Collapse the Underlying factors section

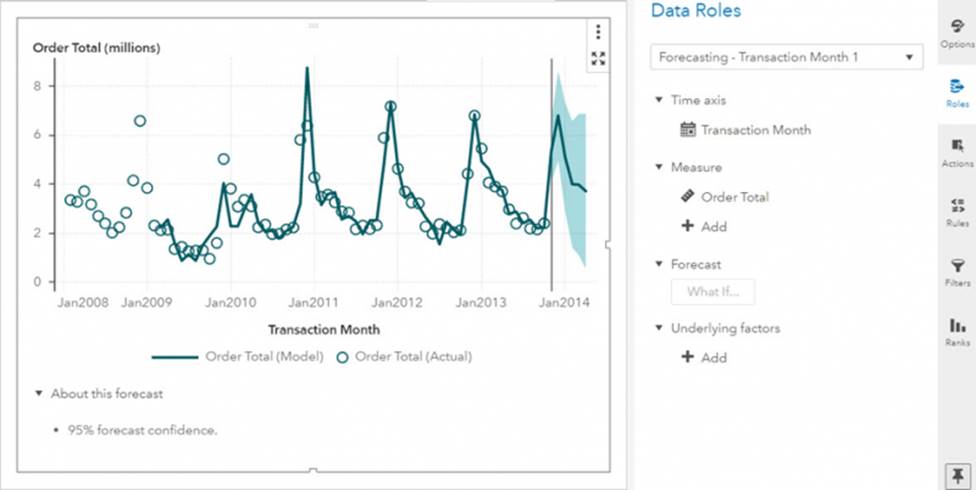659,328
